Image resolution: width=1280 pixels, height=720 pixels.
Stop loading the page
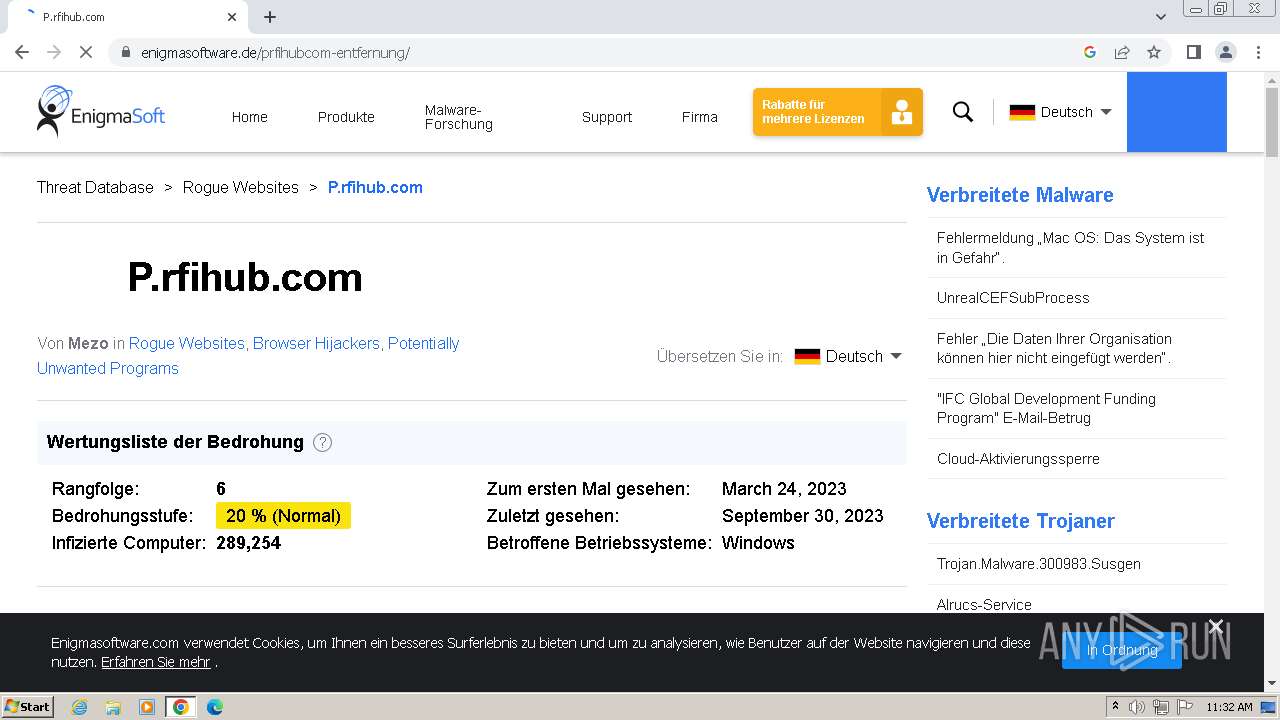coord(86,52)
